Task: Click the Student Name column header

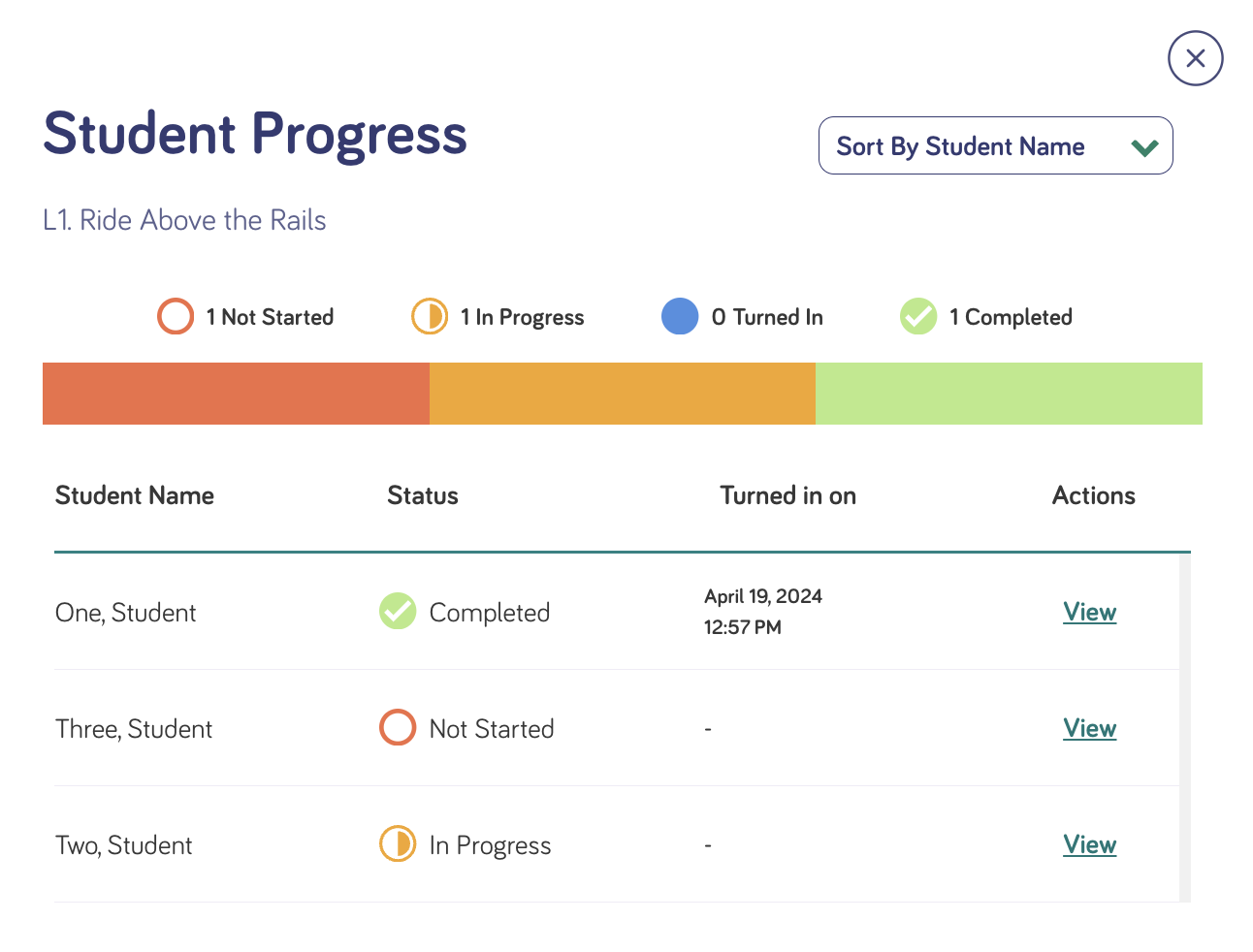Action: (135, 495)
